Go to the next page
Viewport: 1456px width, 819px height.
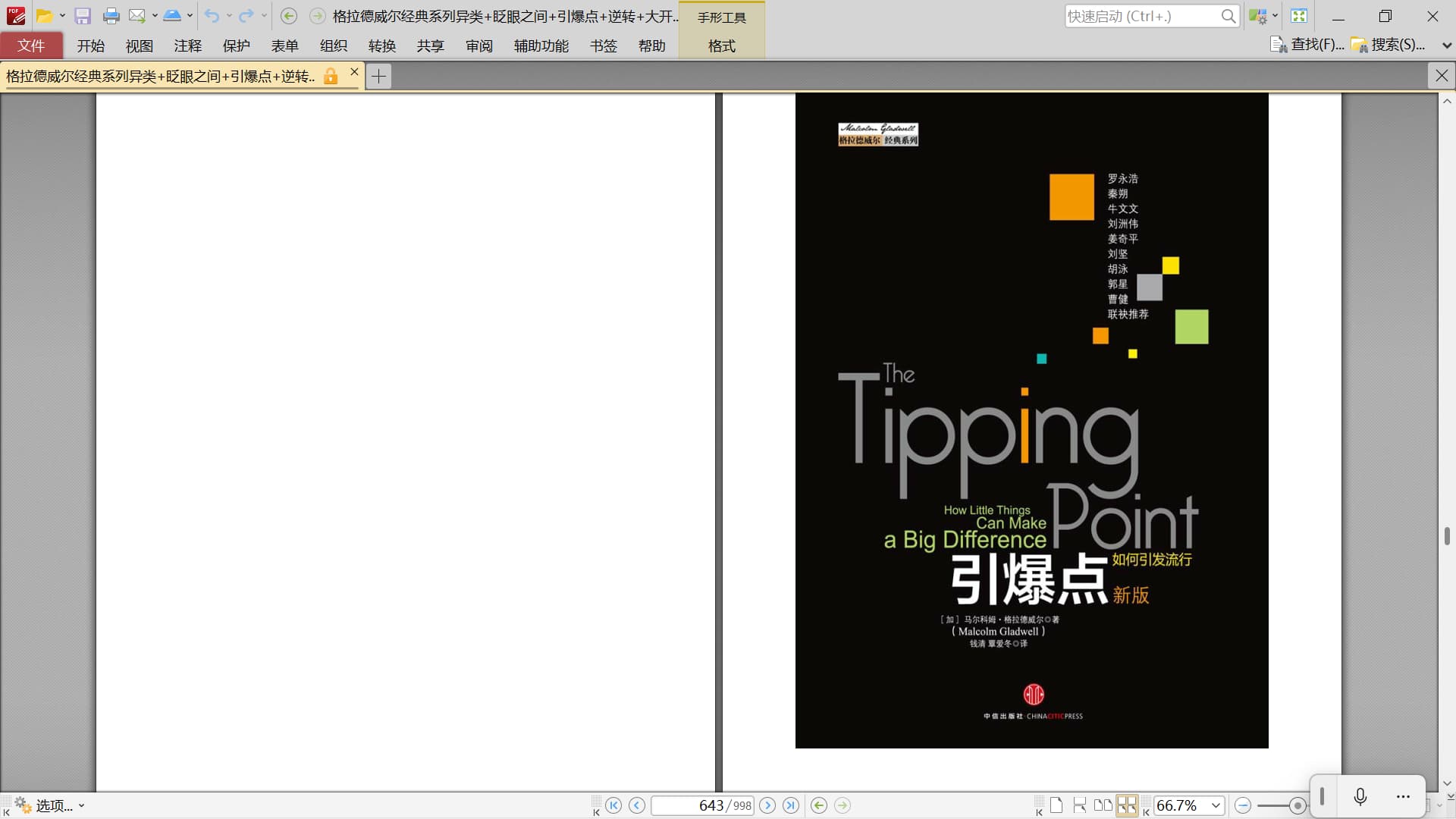(767, 805)
